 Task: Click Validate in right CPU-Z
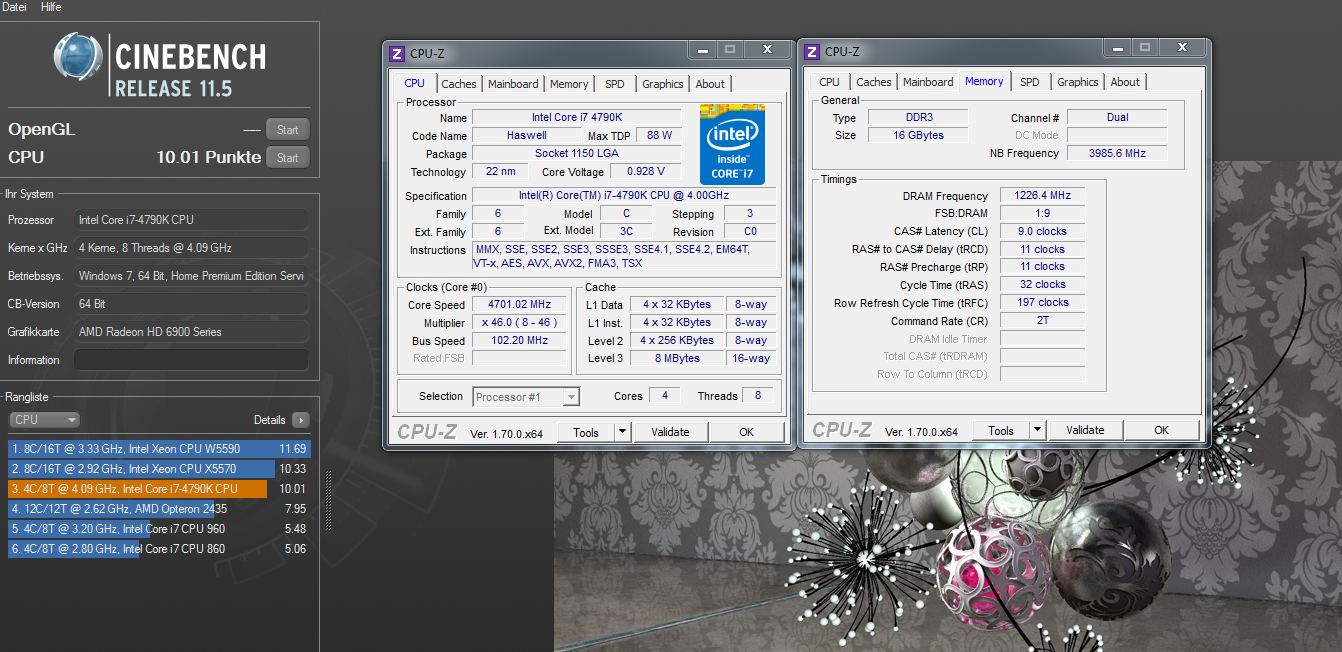point(1085,431)
